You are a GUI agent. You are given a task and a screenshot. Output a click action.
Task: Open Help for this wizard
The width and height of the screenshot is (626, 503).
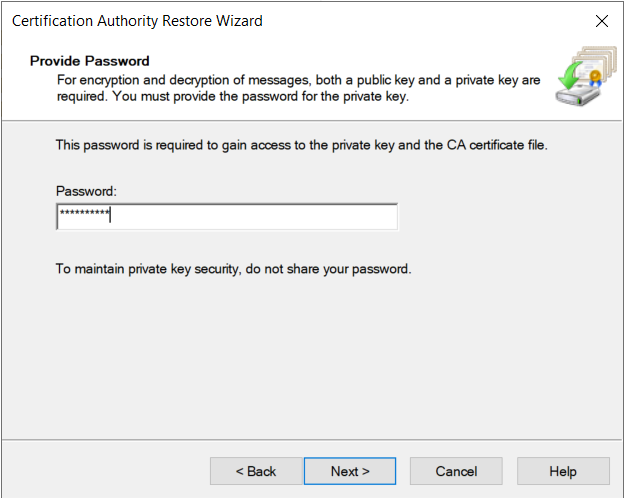click(563, 471)
